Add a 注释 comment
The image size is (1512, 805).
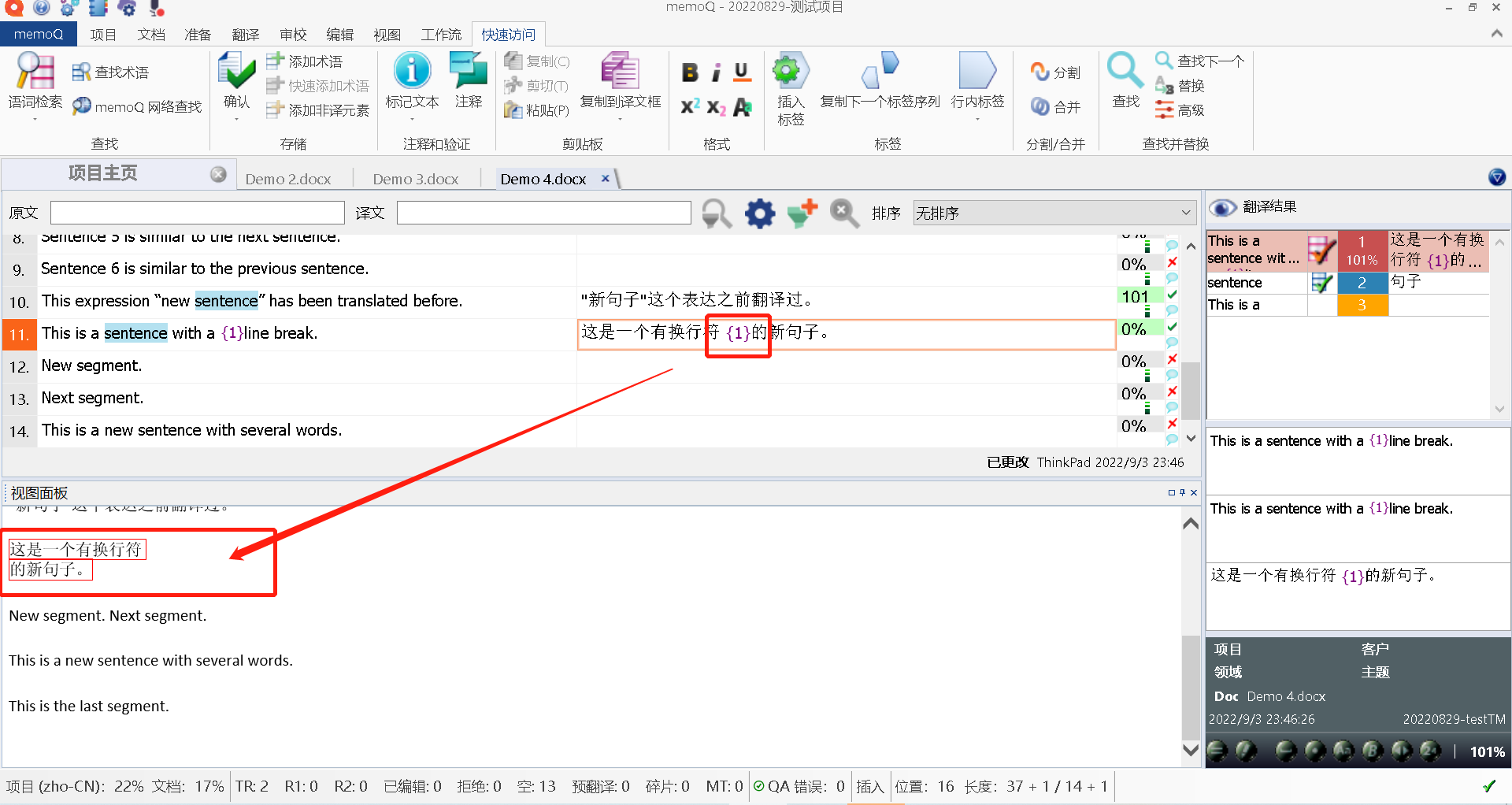pos(469,81)
